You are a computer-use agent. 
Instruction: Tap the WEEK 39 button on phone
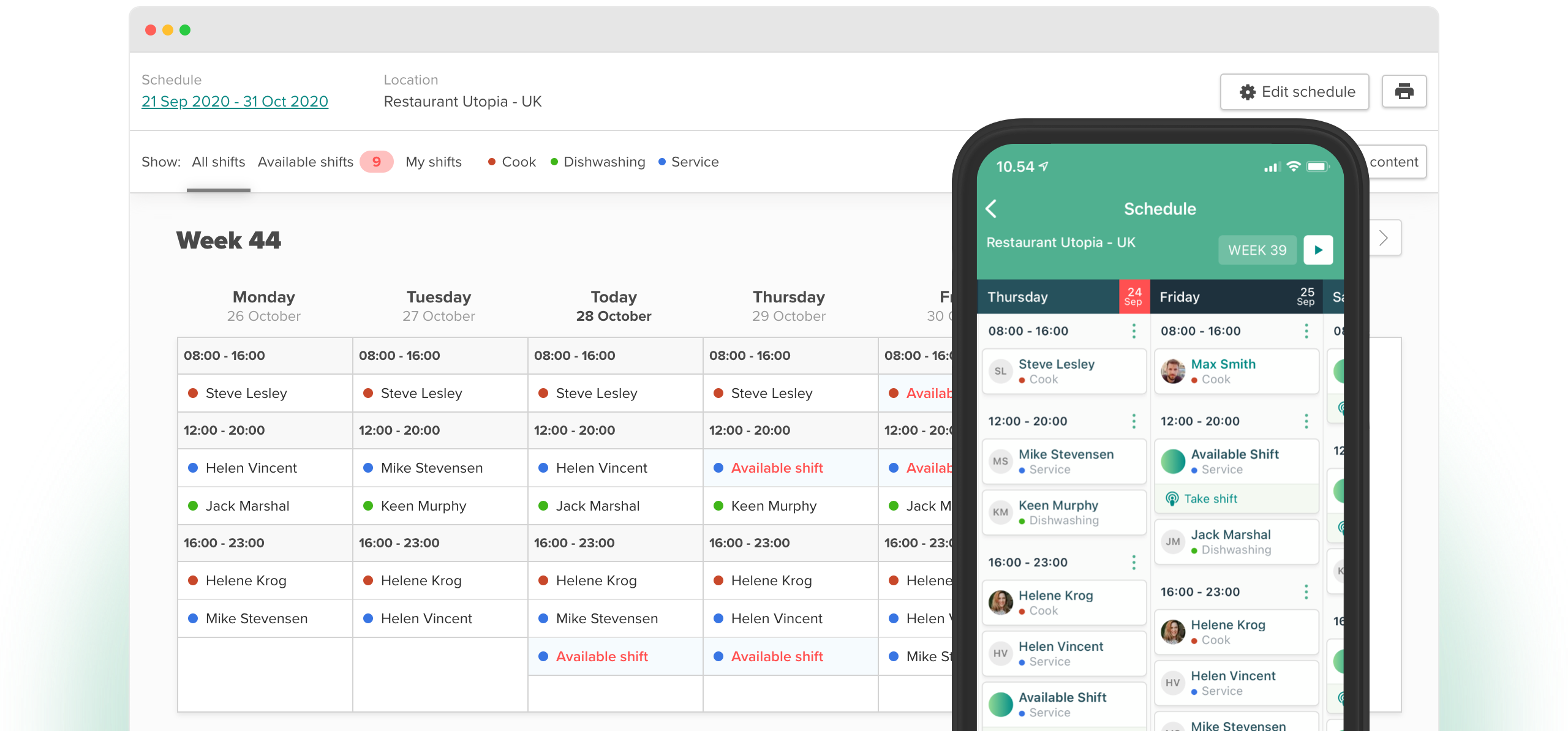pos(1257,250)
